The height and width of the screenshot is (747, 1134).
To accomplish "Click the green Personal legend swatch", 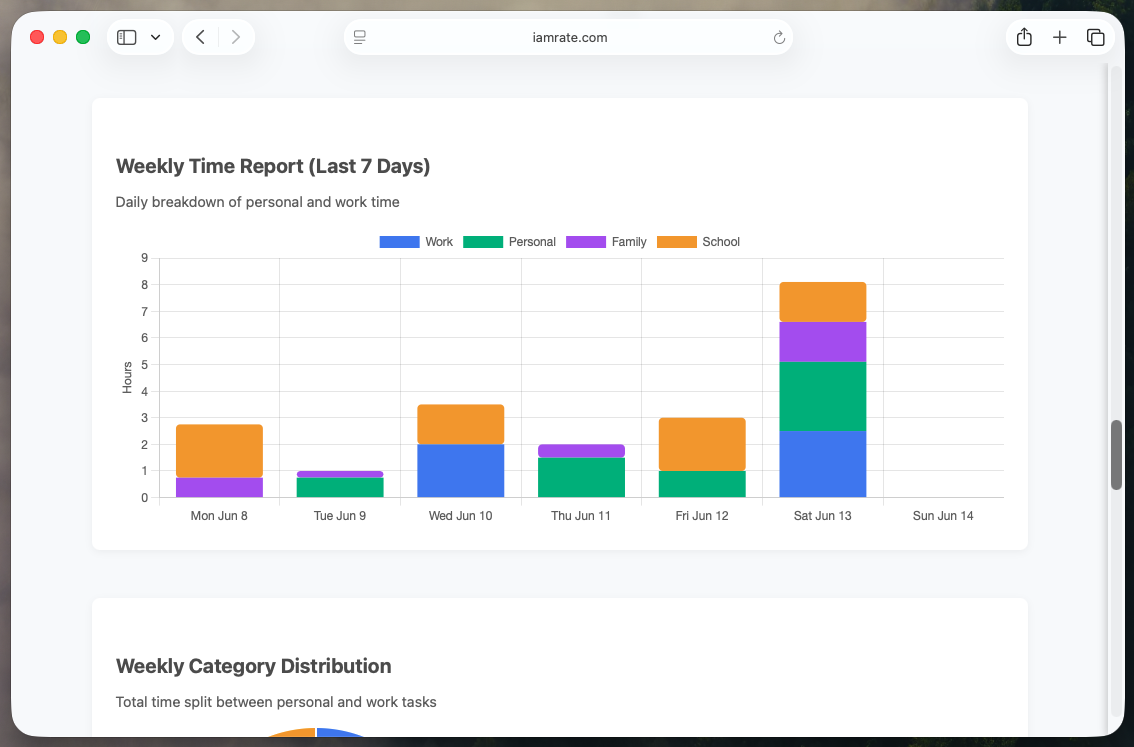I will click(x=483, y=242).
